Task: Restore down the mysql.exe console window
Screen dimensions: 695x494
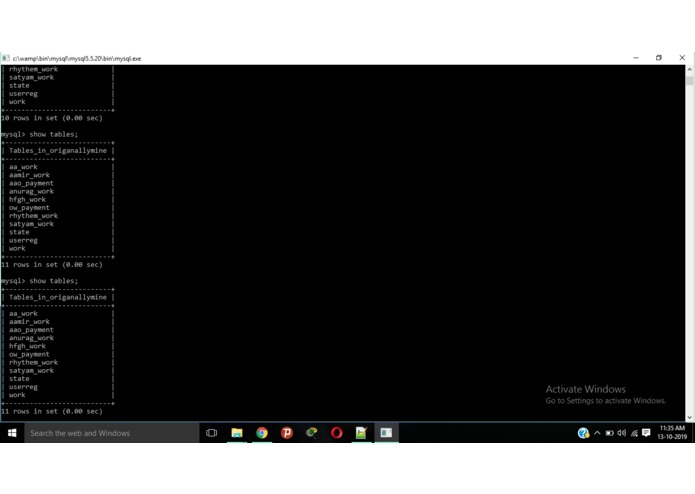Action: (659, 58)
